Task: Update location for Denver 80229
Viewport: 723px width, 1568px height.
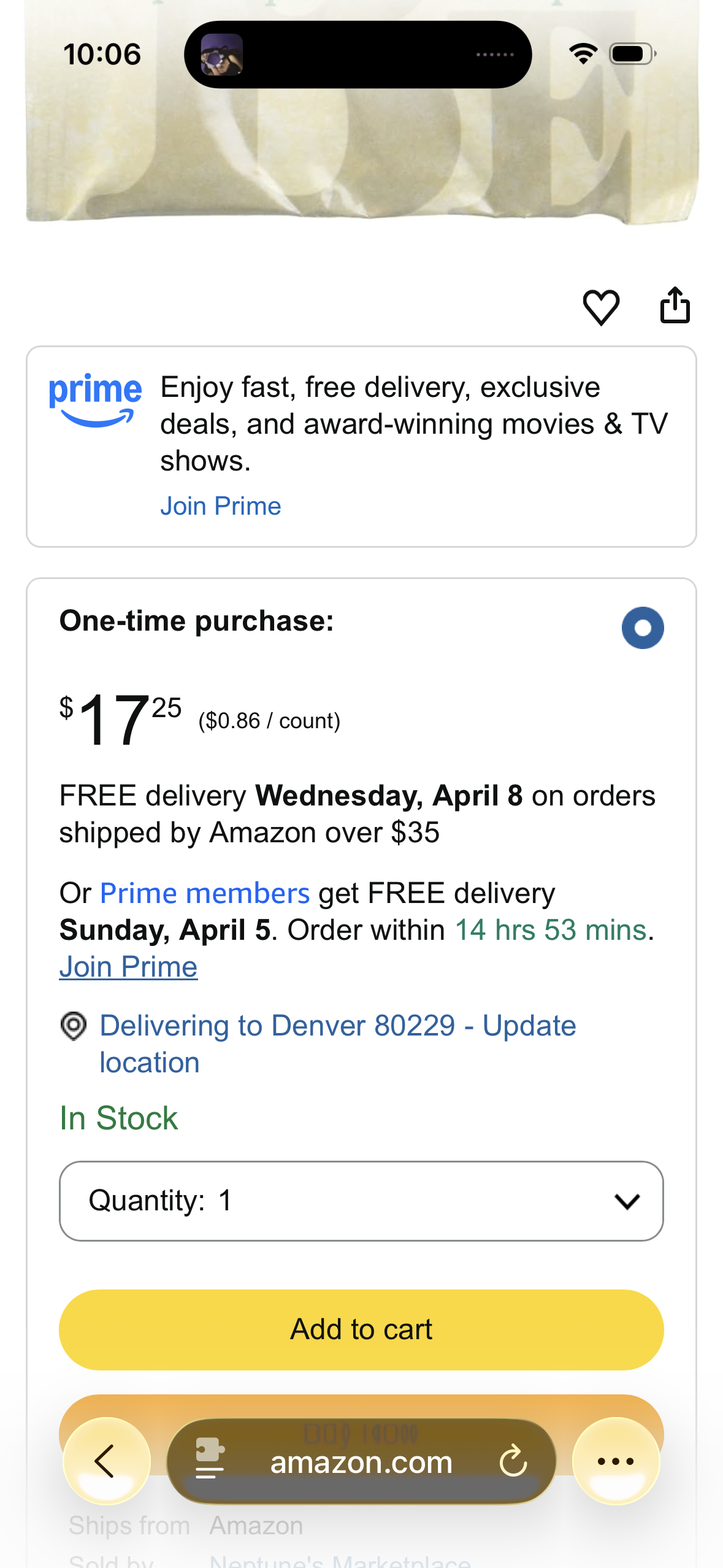Action: pos(338,1044)
